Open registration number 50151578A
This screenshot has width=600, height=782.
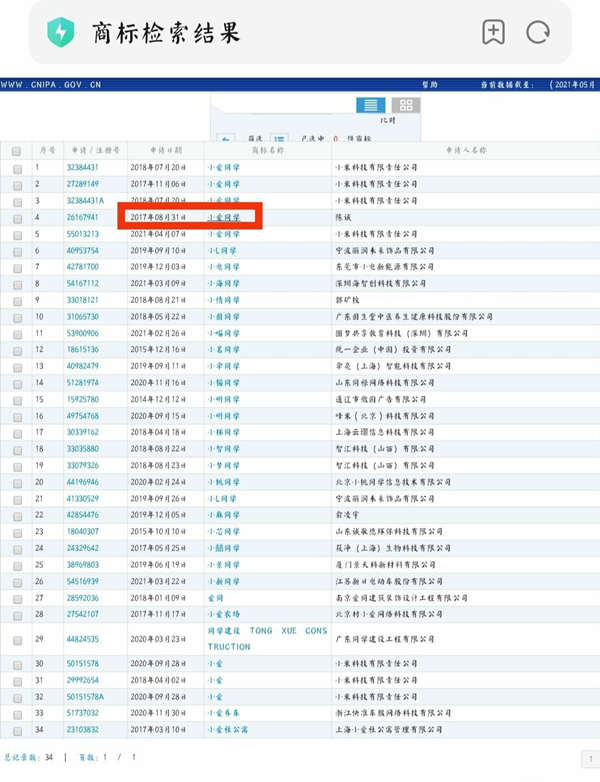tap(85, 696)
